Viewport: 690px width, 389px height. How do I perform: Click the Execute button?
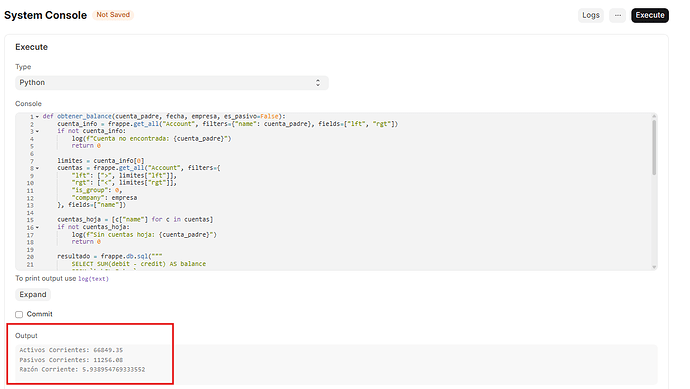[x=650, y=15]
